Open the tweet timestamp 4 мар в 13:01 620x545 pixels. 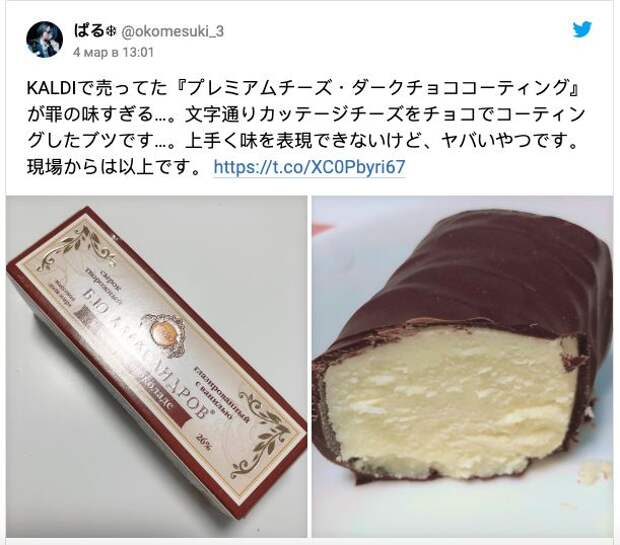113,52
